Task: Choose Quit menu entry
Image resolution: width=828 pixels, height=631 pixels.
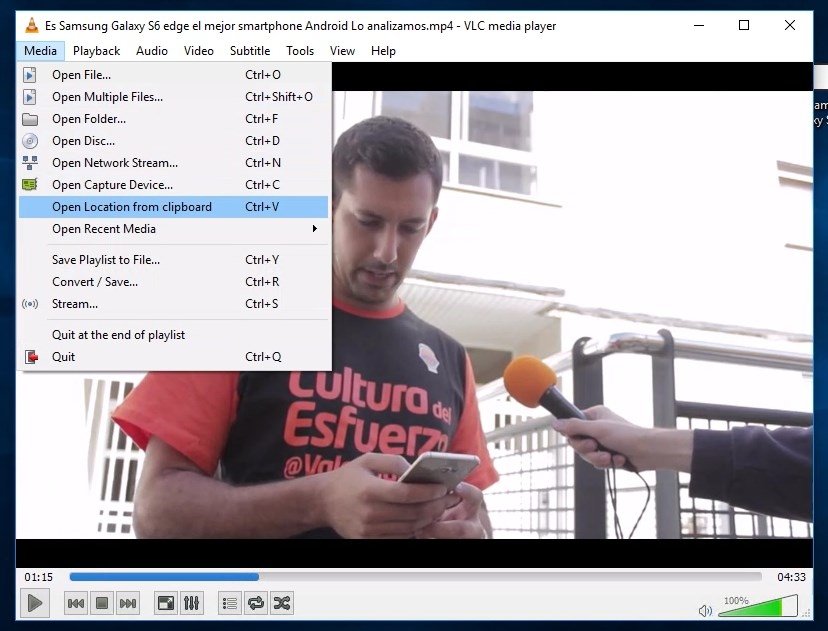Action: (173, 357)
